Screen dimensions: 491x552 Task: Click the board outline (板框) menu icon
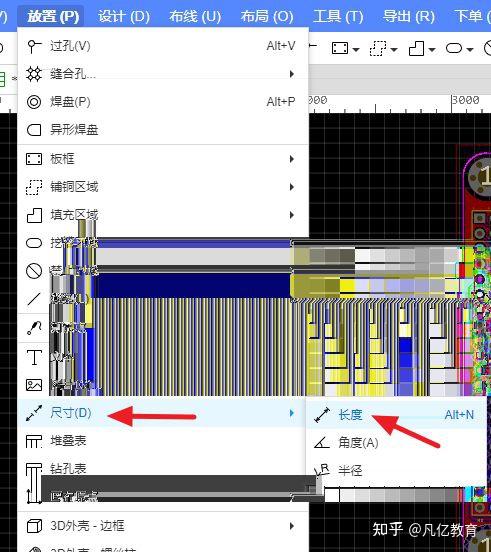[34, 159]
